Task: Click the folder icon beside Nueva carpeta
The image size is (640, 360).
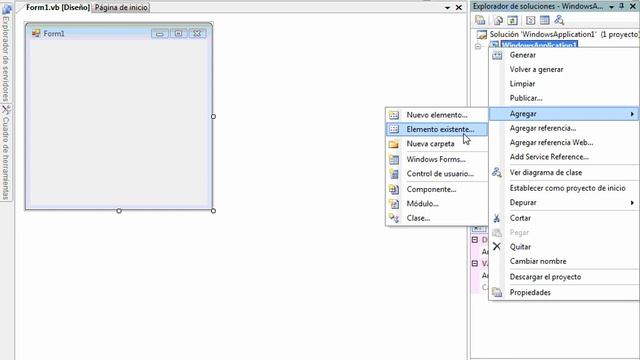Action: coord(394,144)
